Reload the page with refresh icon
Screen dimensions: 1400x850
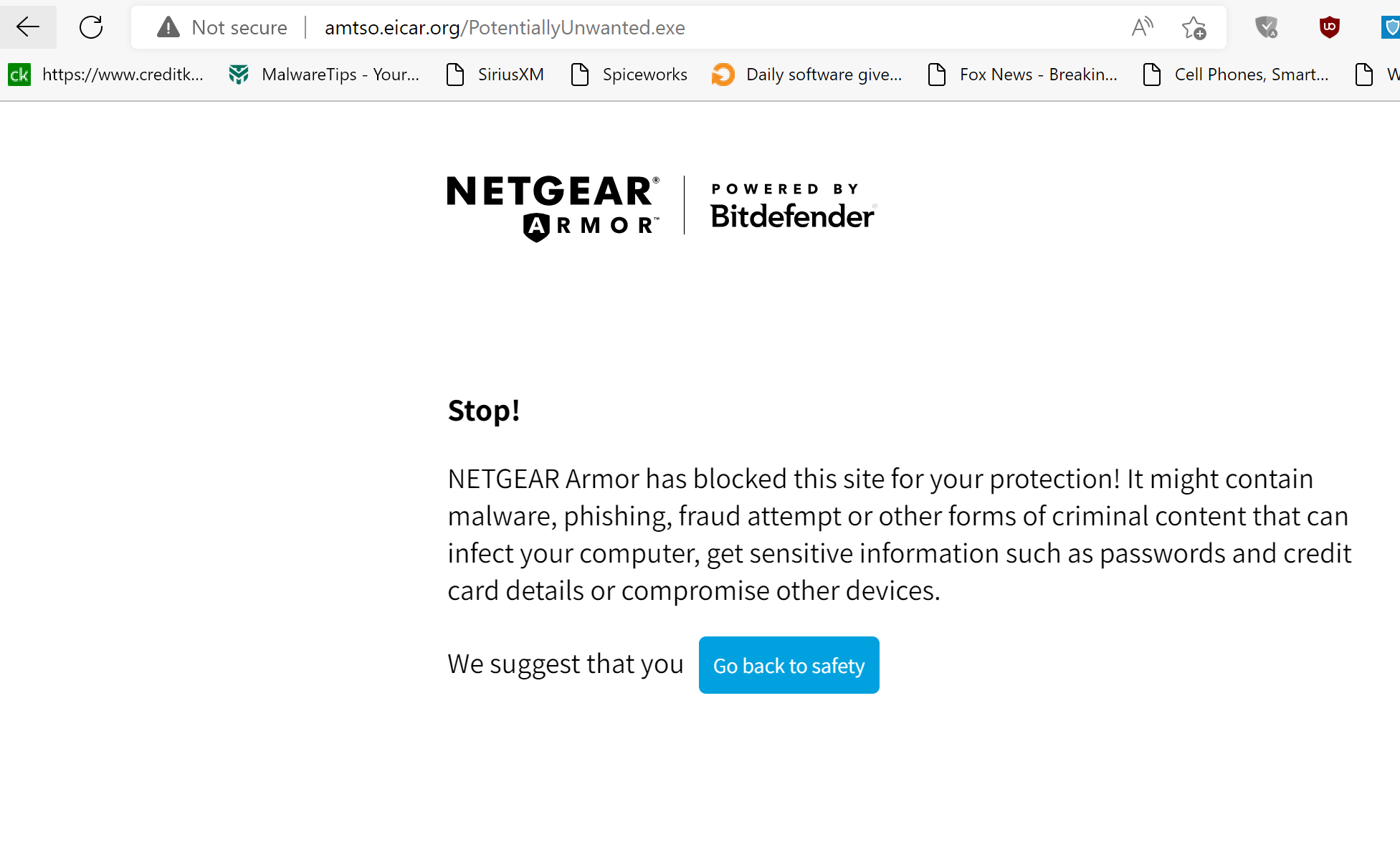[x=91, y=27]
